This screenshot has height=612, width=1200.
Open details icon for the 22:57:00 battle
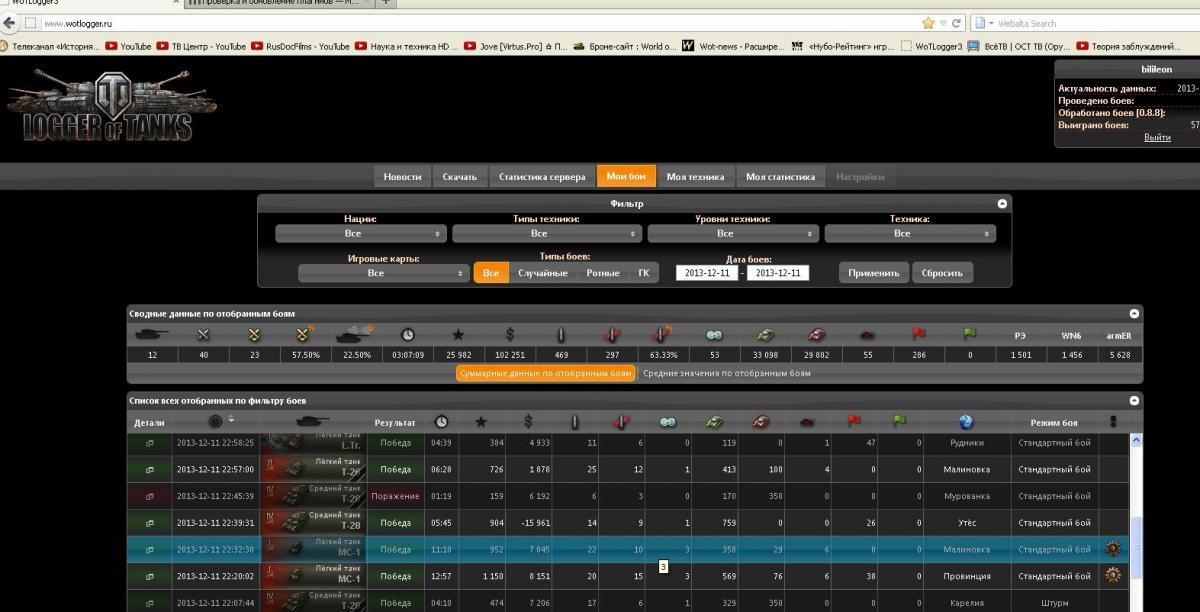click(150, 469)
